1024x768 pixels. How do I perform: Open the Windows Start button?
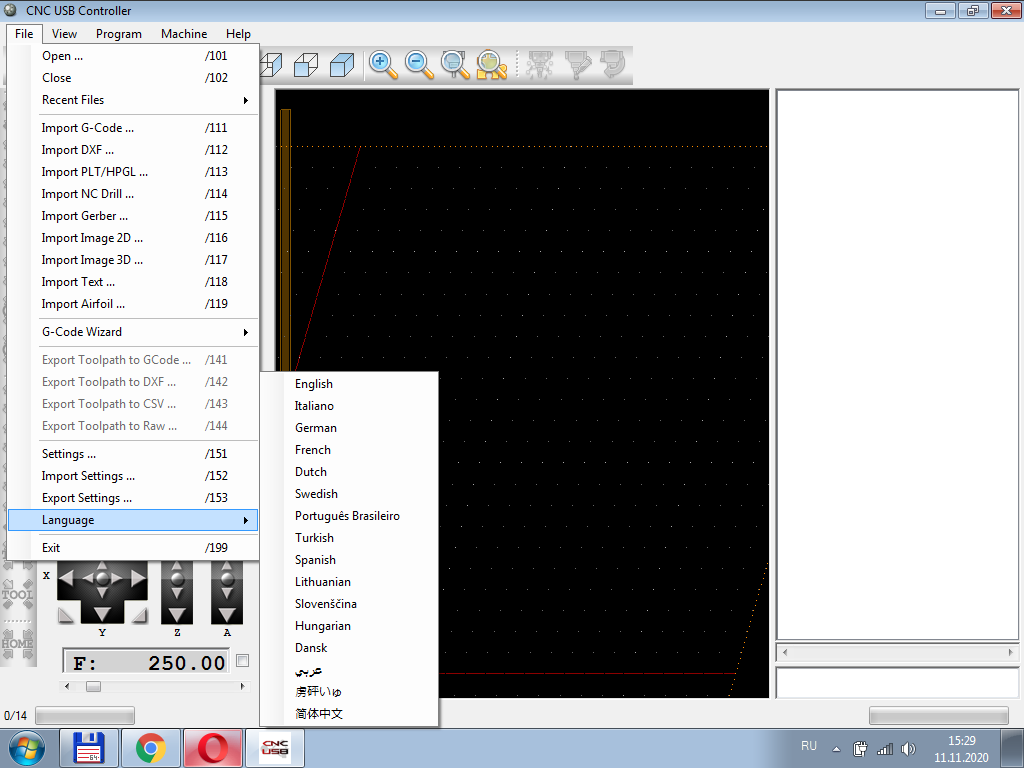coord(27,748)
